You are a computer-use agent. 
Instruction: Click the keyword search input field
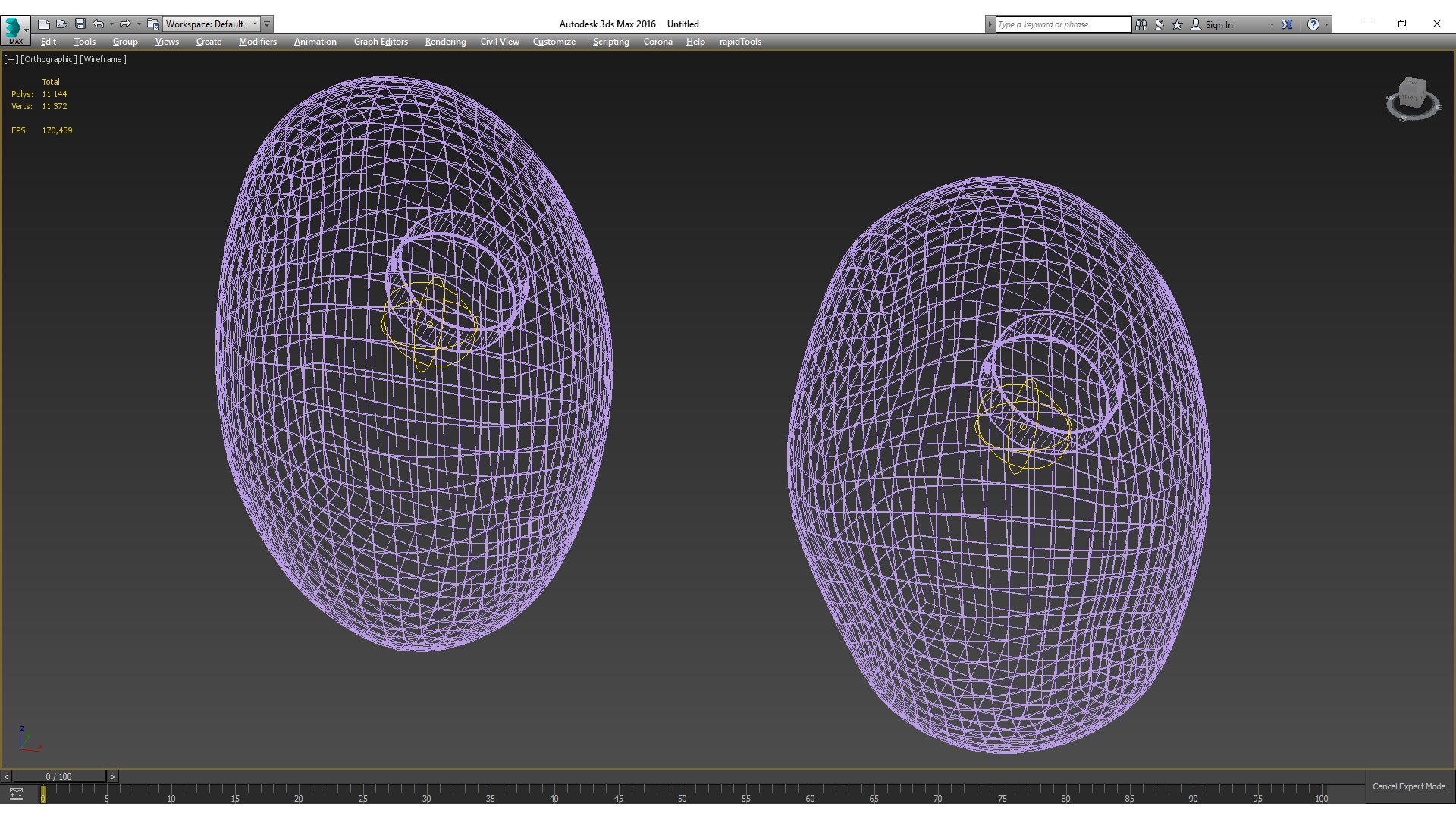tap(1062, 24)
